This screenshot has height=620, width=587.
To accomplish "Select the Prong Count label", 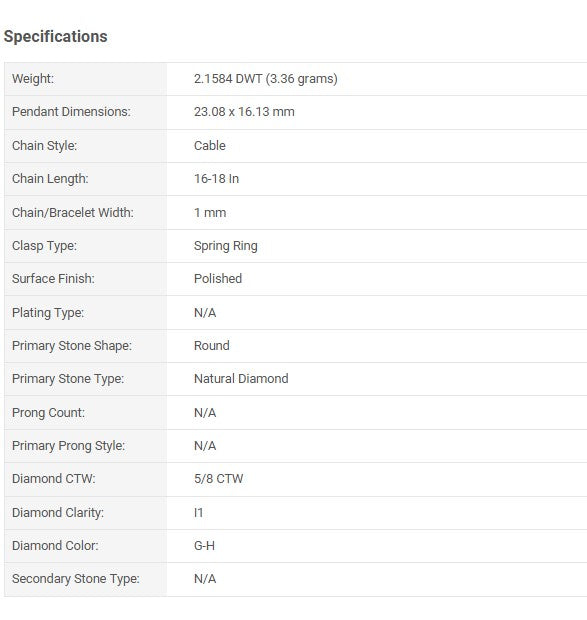I will (48, 413).
